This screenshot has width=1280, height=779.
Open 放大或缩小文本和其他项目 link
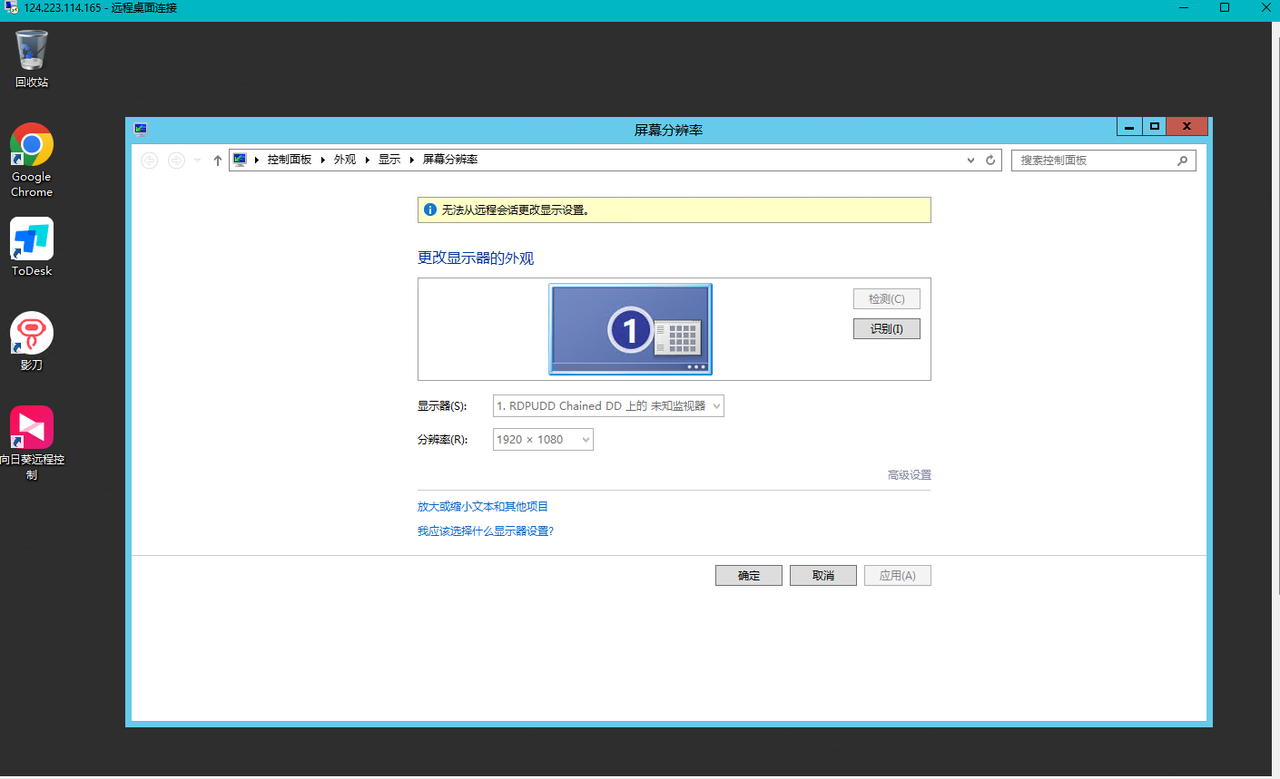pyautogui.click(x=483, y=507)
